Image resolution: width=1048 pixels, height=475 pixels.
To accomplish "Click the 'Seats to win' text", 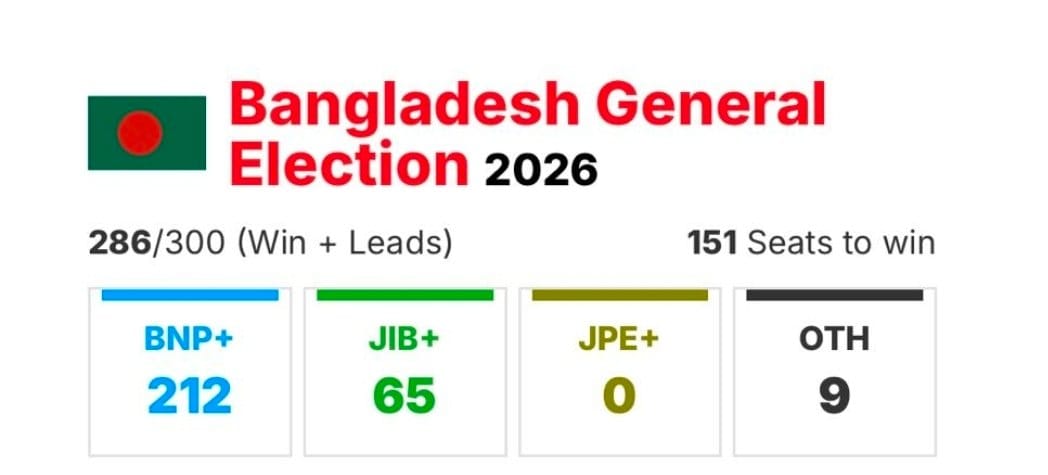I will 841,242.
